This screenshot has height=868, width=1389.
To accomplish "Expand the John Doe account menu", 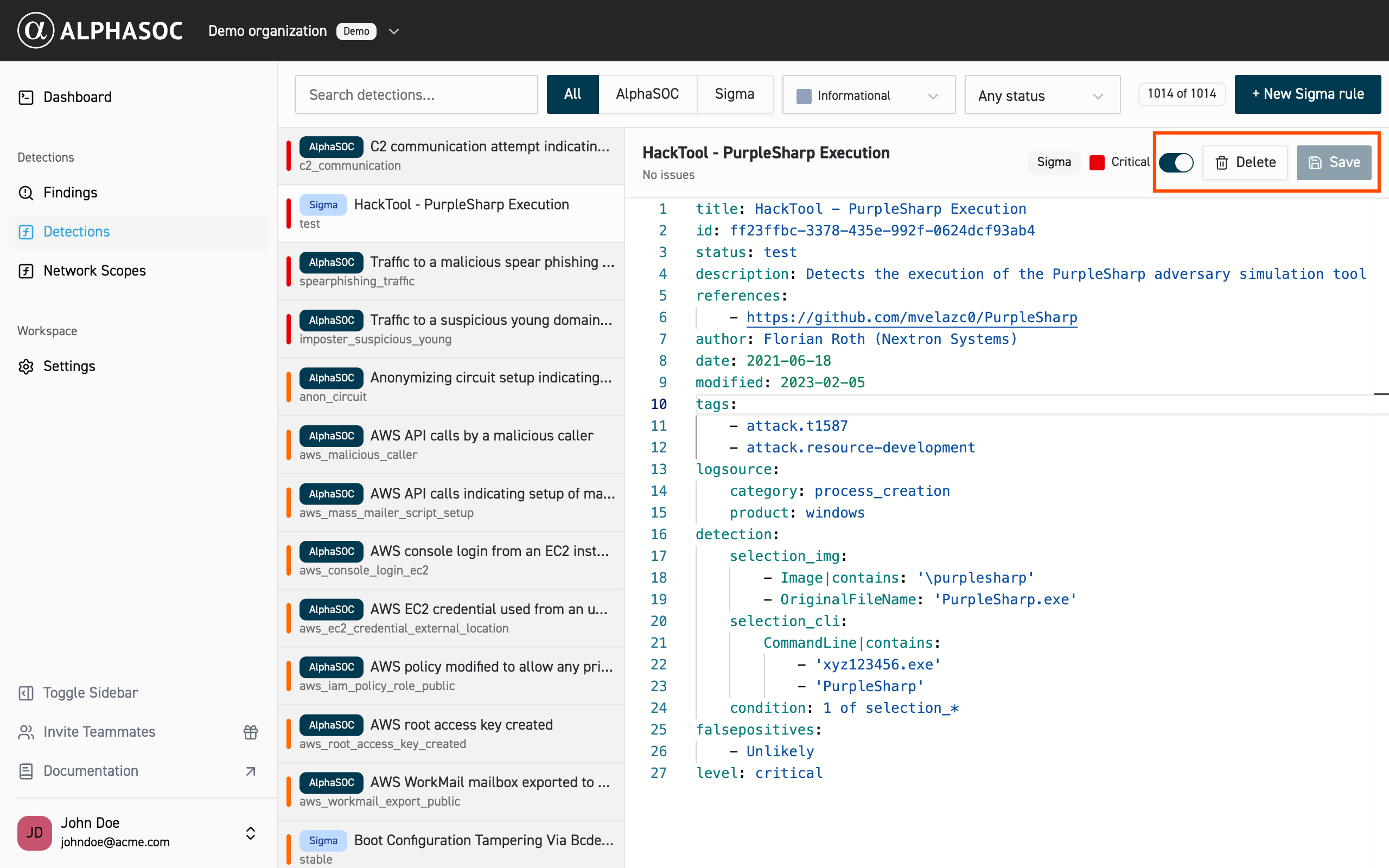I will [x=250, y=833].
